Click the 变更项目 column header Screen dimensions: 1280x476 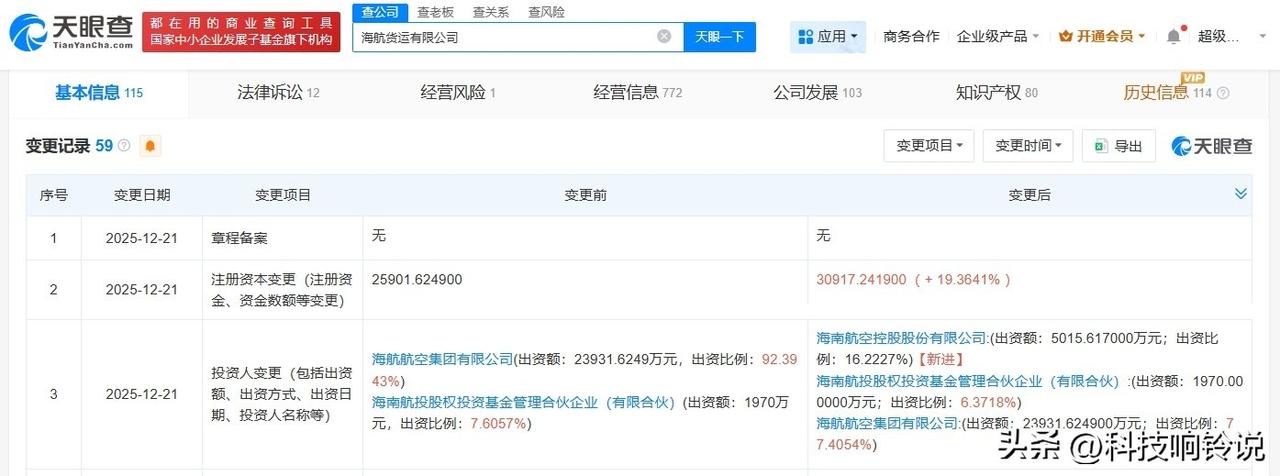(283, 195)
